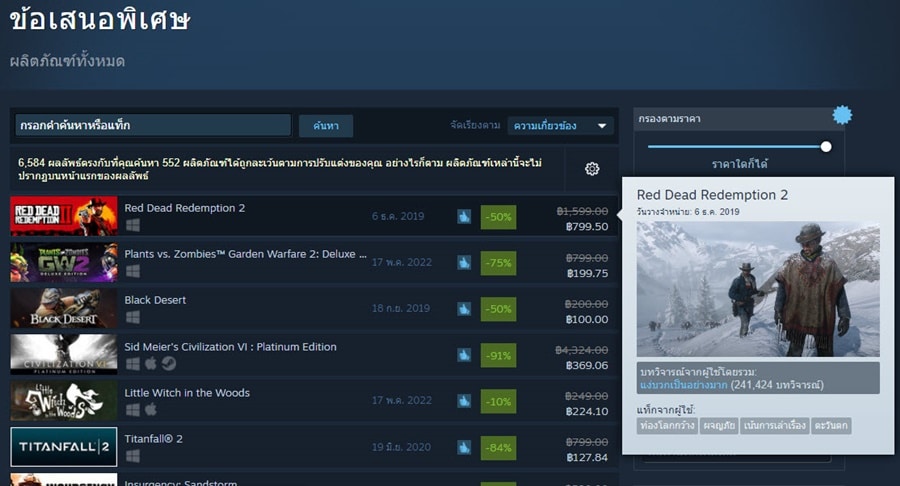Click Windows icon under Titanfall 2 title
The width and height of the screenshot is (900, 486).
click(x=133, y=456)
